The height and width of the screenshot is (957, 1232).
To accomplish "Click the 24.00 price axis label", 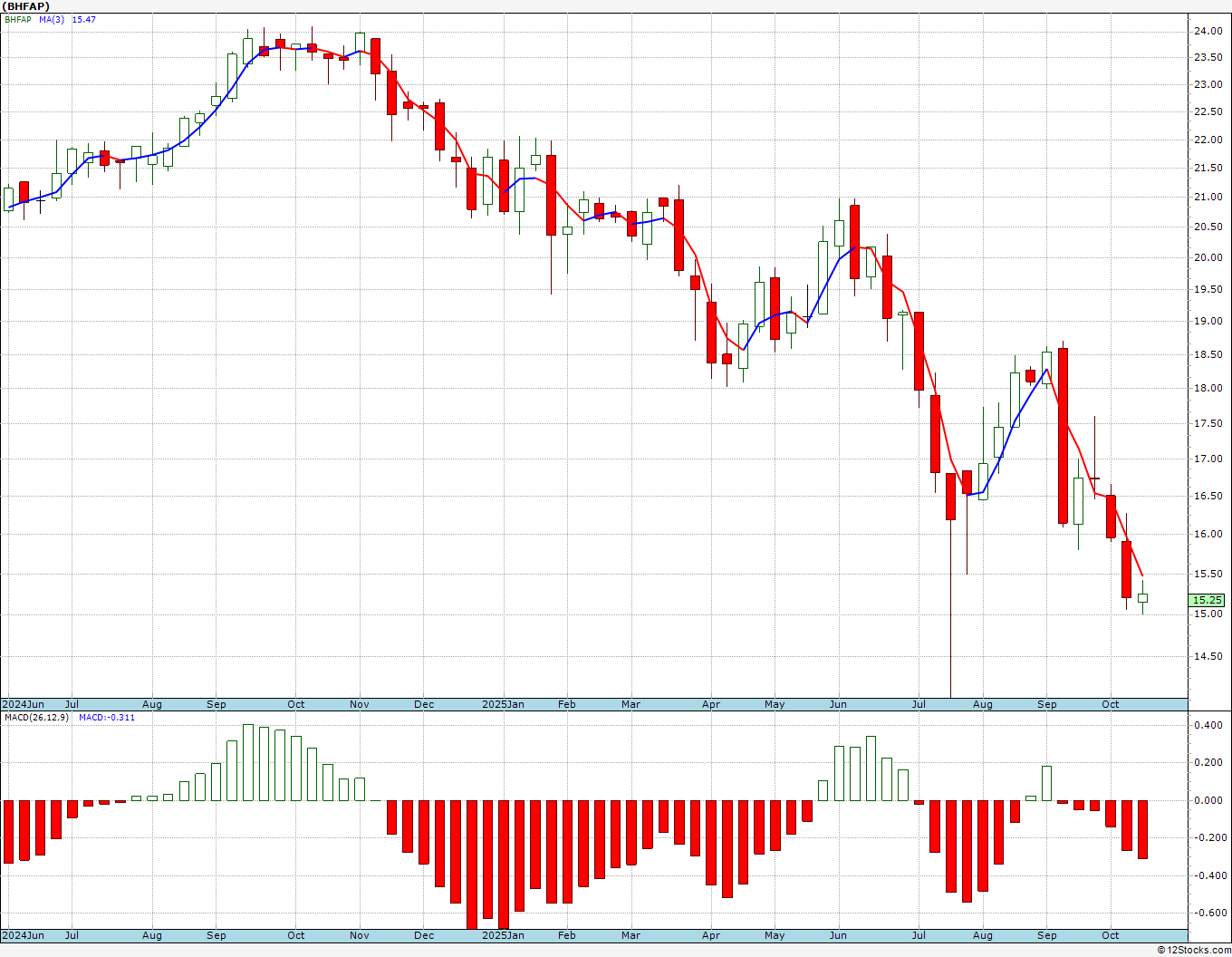I will click(x=1208, y=31).
